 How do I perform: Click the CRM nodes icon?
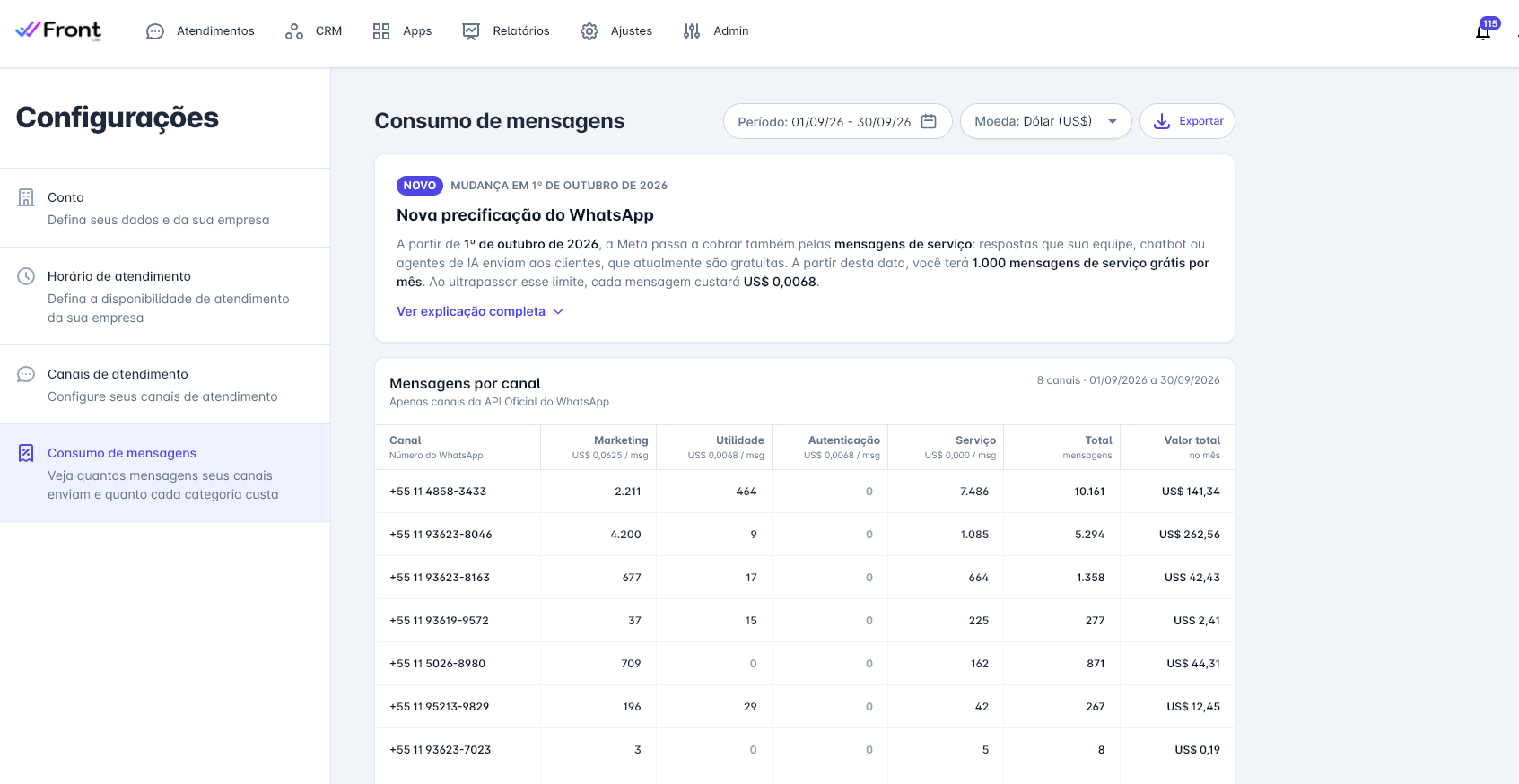293,31
